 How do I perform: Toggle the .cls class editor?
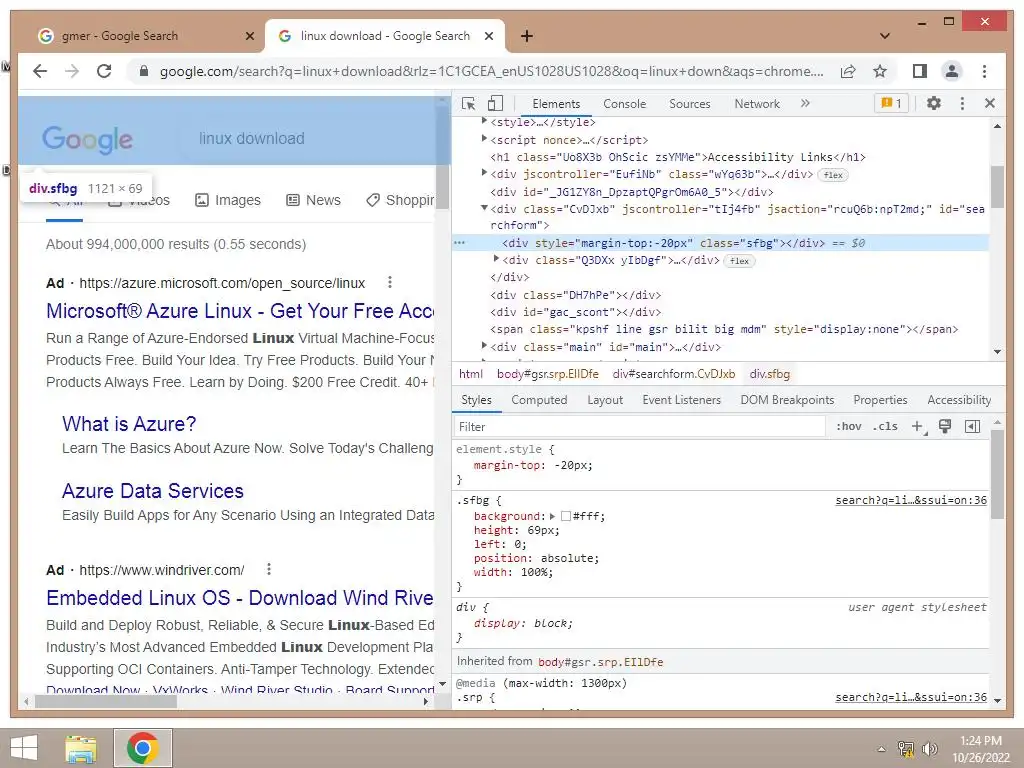[885, 426]
